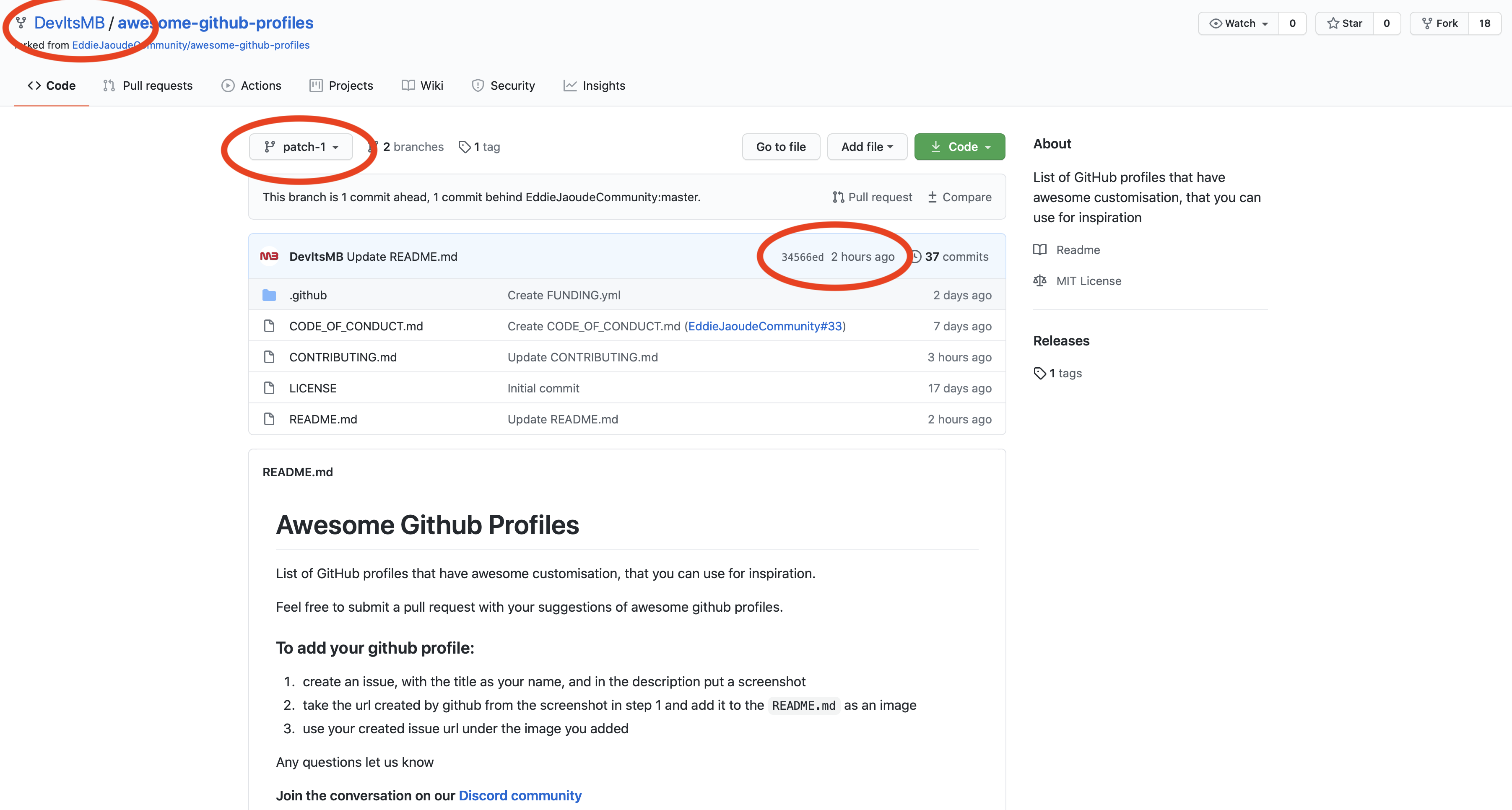1512x810 pixels.
Task: Switch to the Pull requests tab
Action: (x=148, y=86)
